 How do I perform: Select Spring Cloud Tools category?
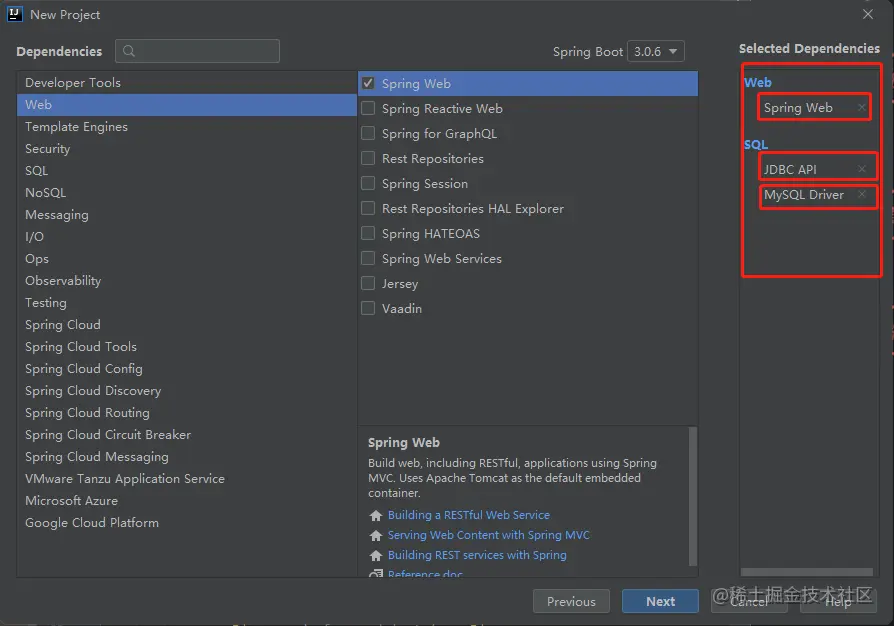187,347
